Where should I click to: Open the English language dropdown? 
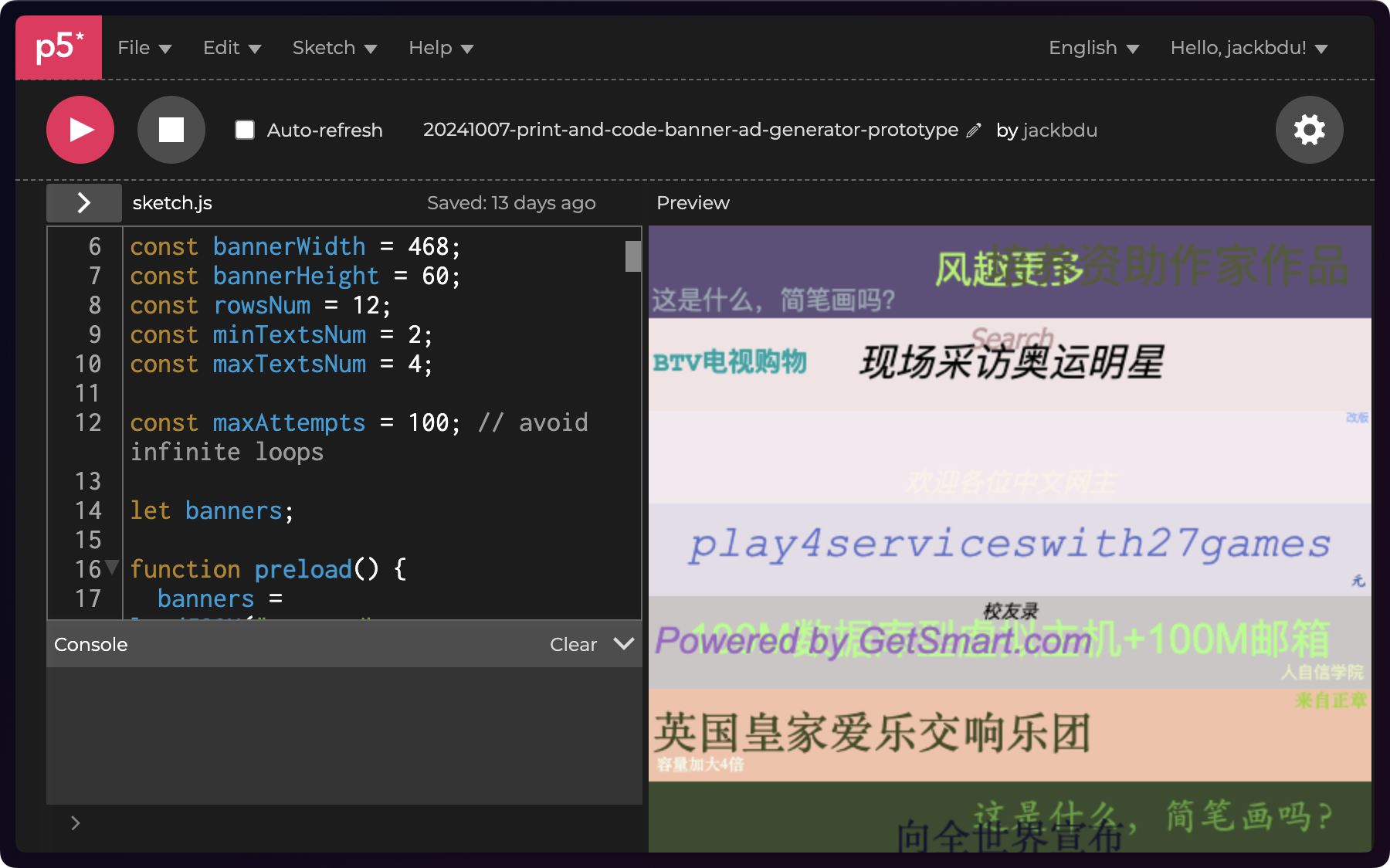click(1093, 48)
